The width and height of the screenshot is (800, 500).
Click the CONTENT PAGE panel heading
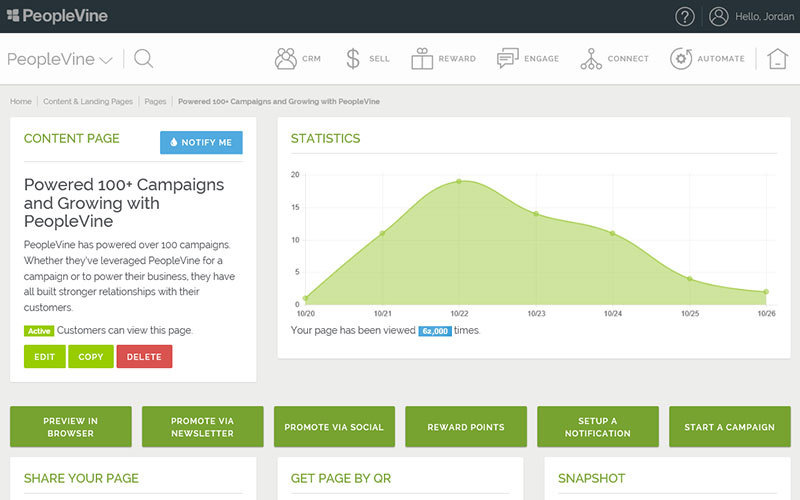pyautogui.click(x=71, y=138)
